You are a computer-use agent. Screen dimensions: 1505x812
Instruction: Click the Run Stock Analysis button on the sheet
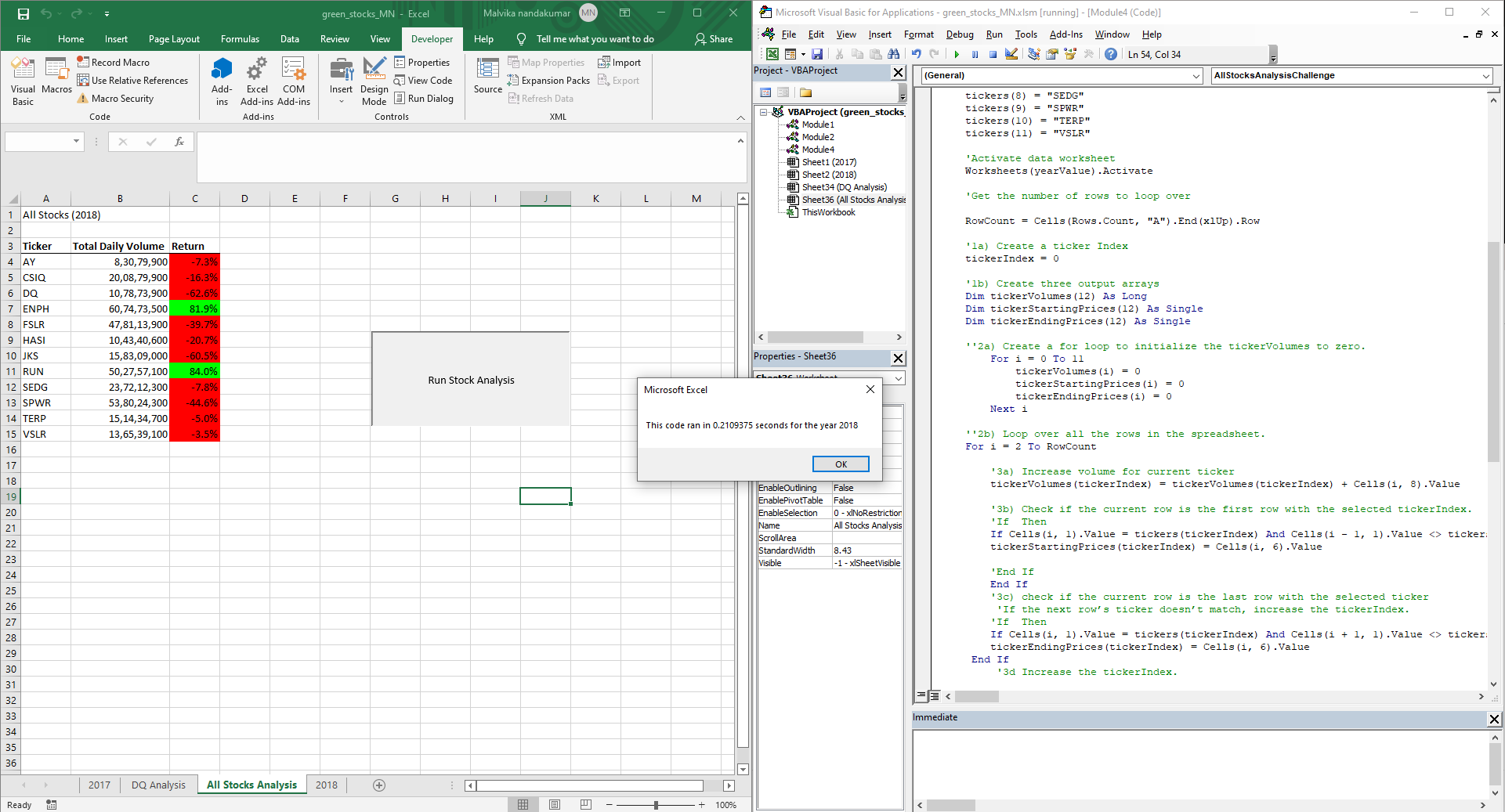point(471,380)
